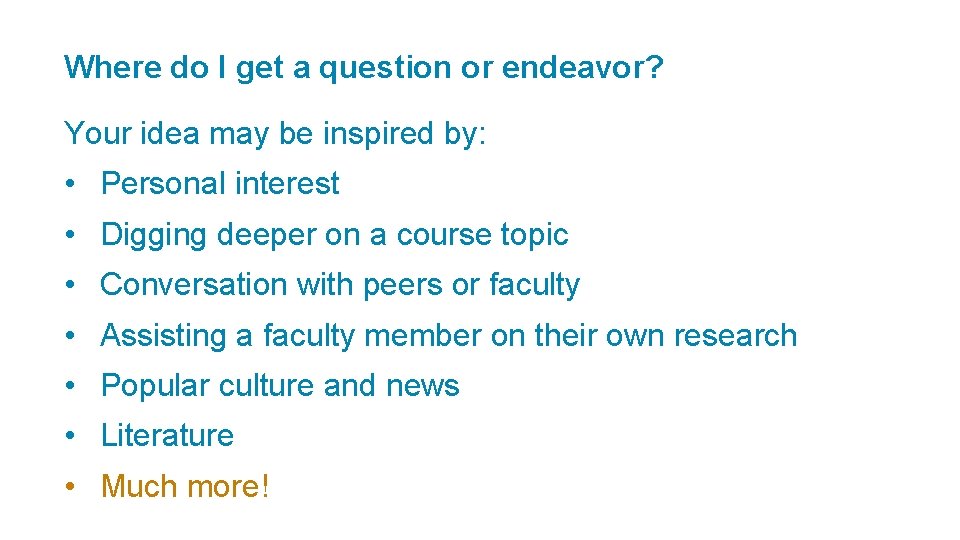
Task: Click 'Digging deeper on a course topic' text
Action: (334, 235)
